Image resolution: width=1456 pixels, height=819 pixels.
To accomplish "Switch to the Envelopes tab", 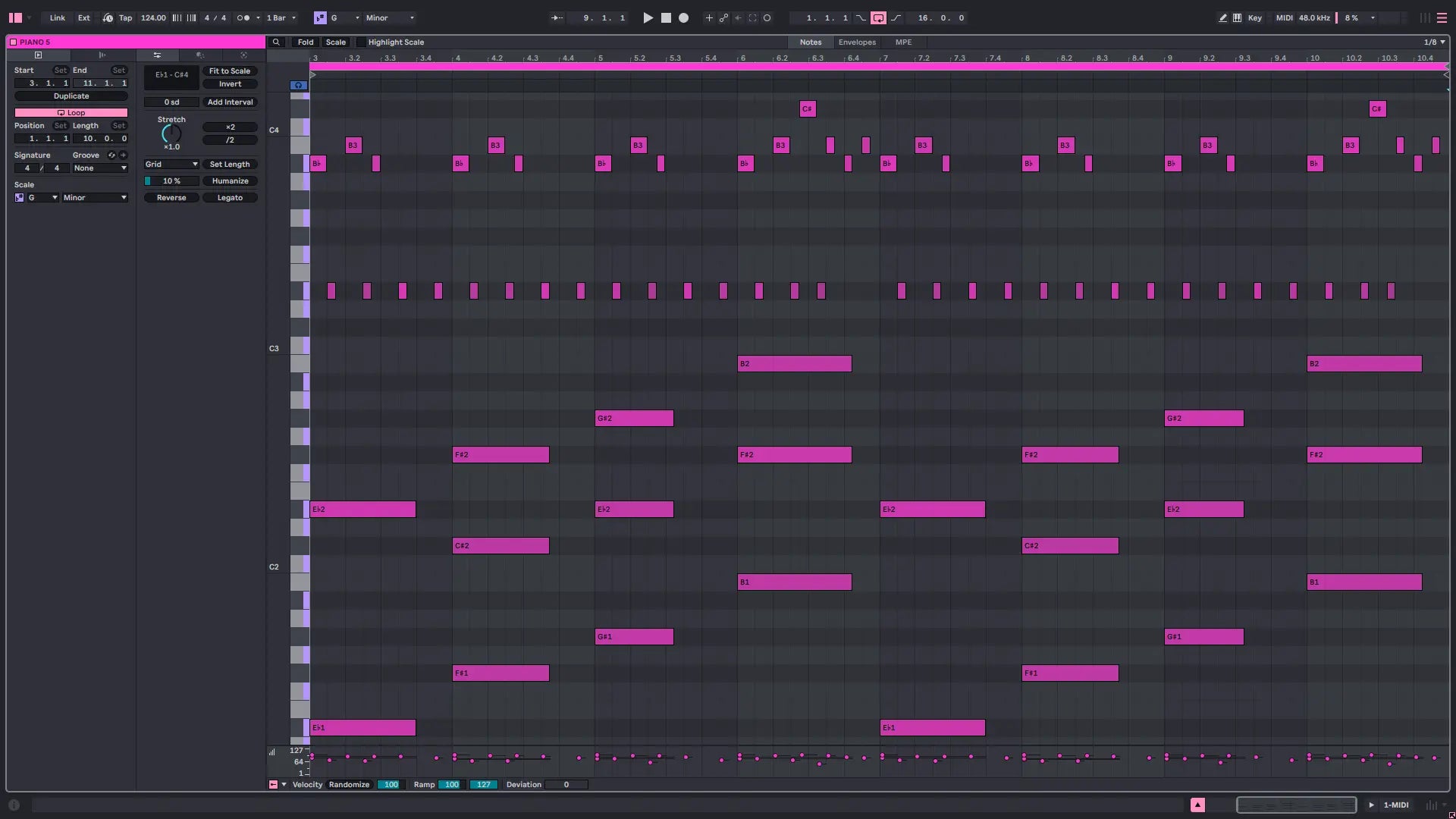I will 857,42.
